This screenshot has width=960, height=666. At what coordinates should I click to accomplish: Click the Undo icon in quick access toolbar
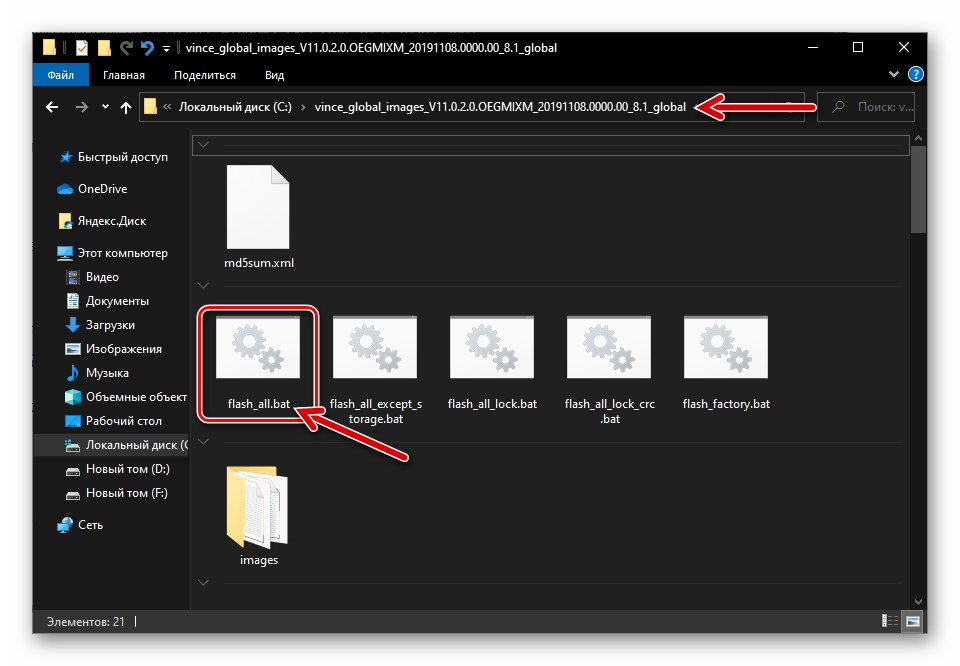(147, 47)
